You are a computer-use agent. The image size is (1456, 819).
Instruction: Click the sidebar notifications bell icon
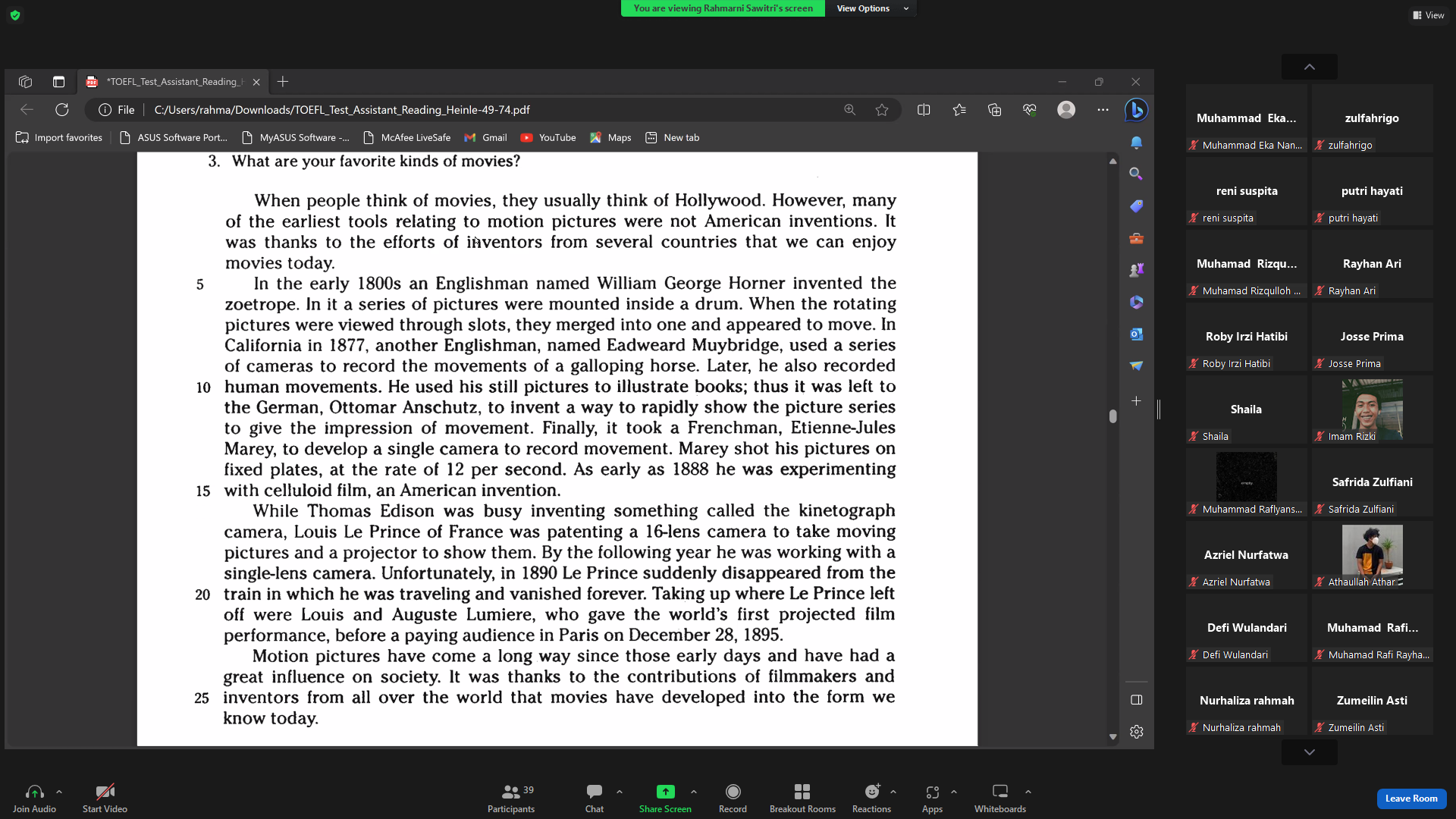(1136, 143)
